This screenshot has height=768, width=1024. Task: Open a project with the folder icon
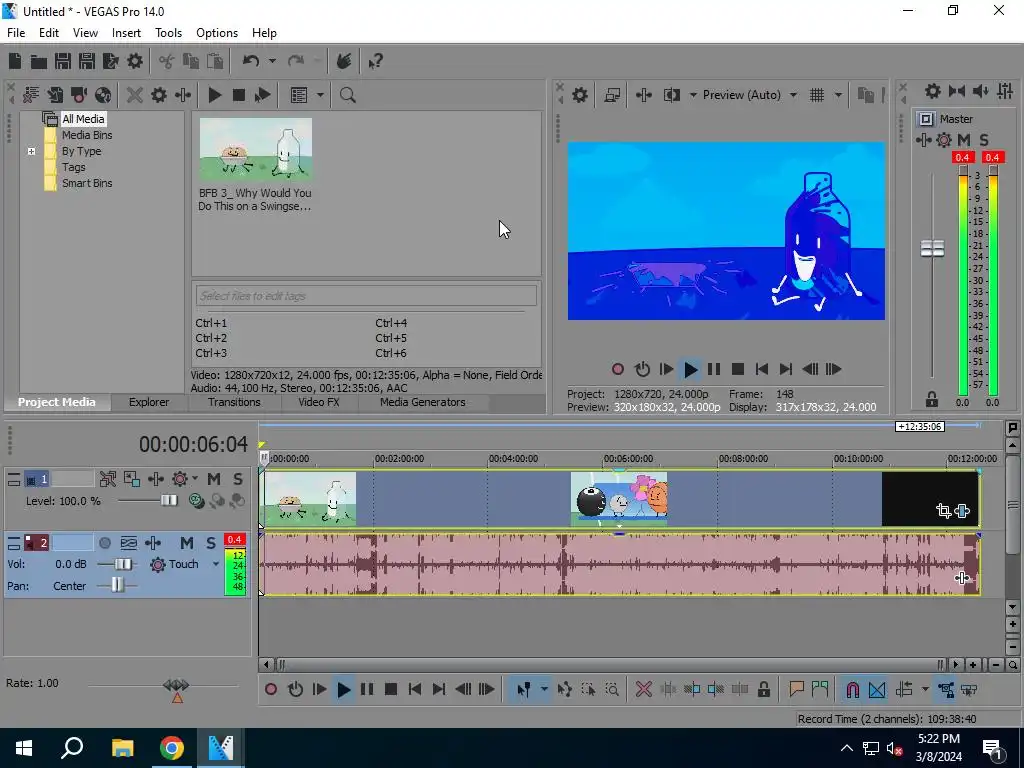point(39,61)
